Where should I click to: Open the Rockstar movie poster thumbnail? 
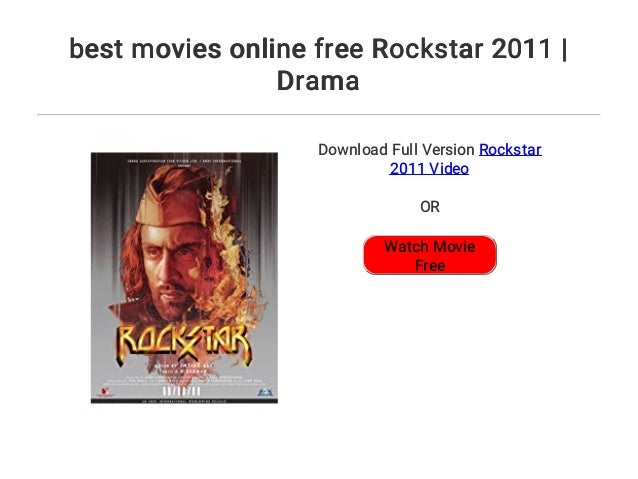coord(184,278)
